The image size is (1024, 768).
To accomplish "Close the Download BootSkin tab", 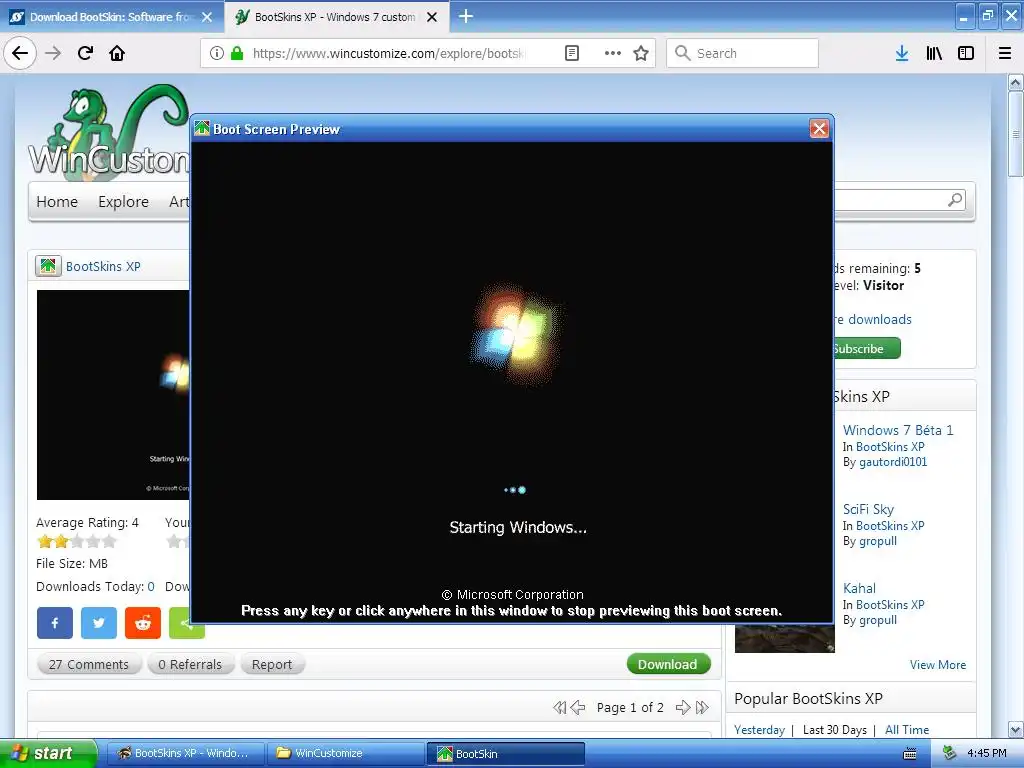I will pos(207,17).
